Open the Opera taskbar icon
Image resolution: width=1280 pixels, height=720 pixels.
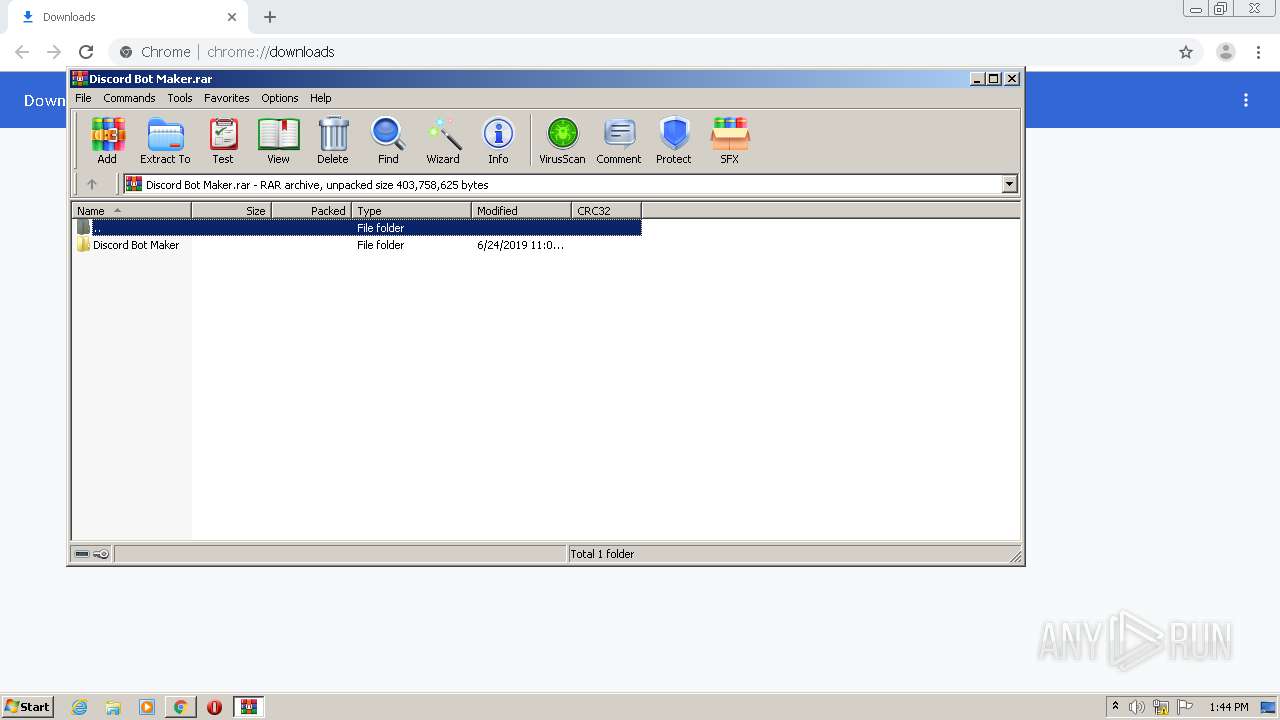pyautogui.click(x=214, y=707)
